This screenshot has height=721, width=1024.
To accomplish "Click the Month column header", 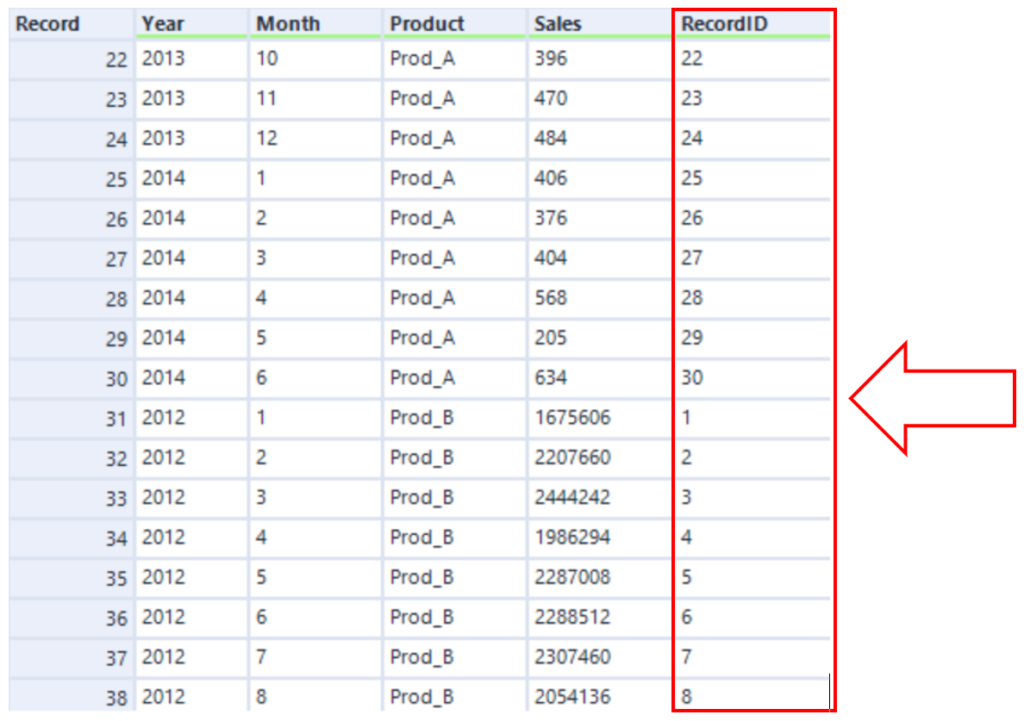I will [315, 24].
